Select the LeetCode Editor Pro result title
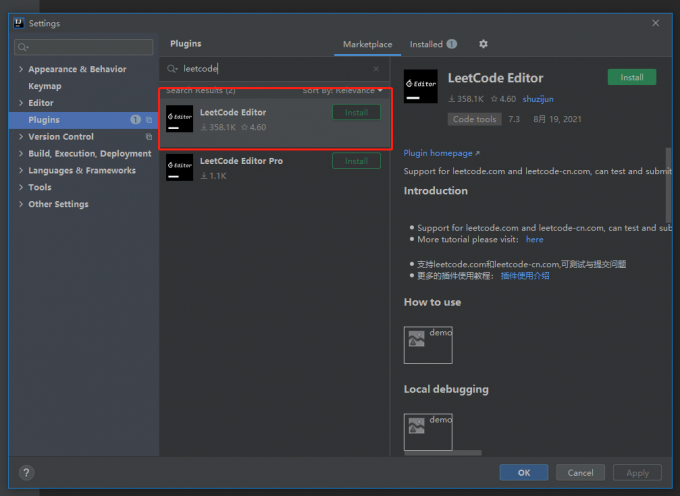 [x=241, y=161]
